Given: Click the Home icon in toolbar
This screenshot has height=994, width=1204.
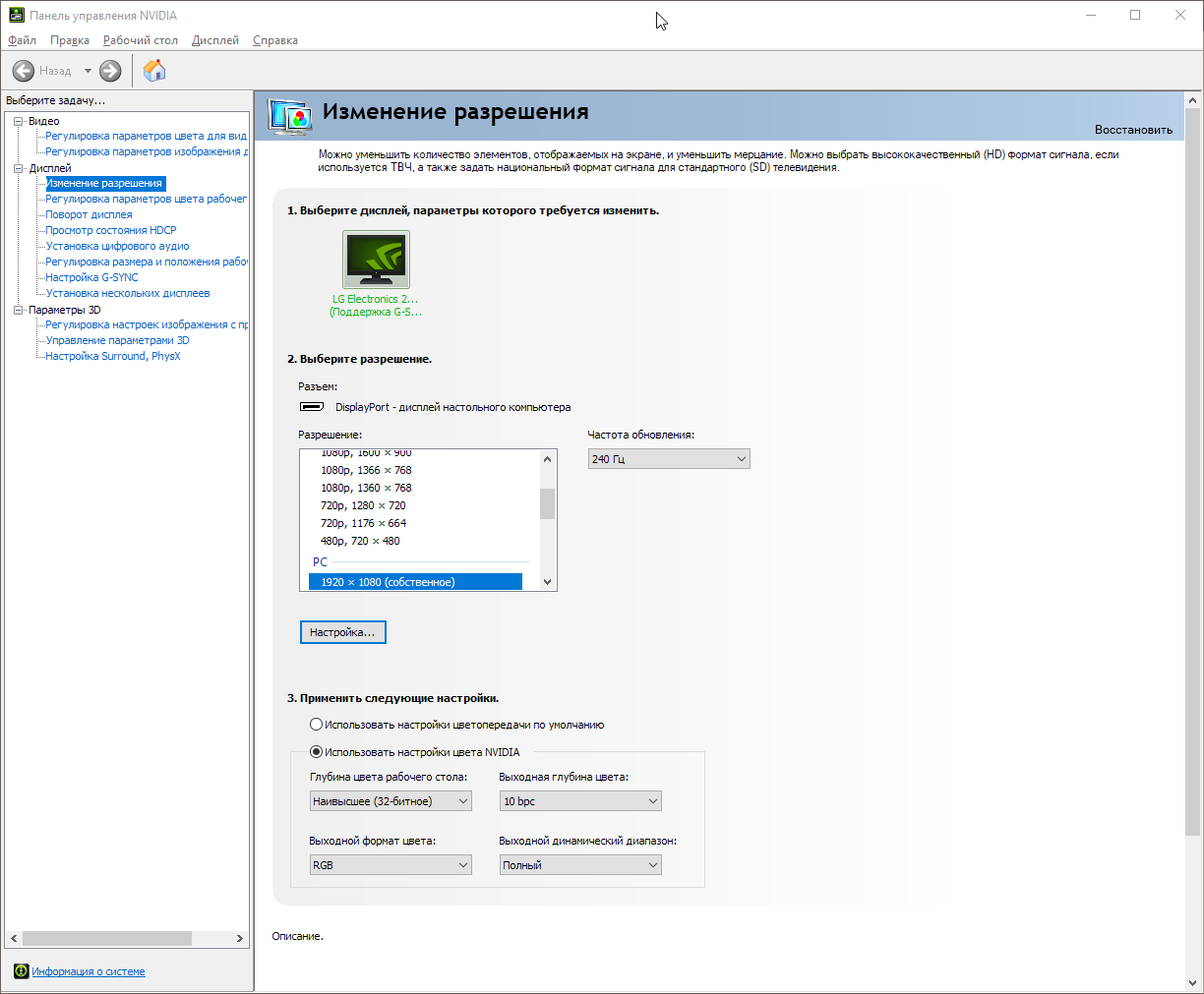Looking at the screenshot, I should (154, 71).
